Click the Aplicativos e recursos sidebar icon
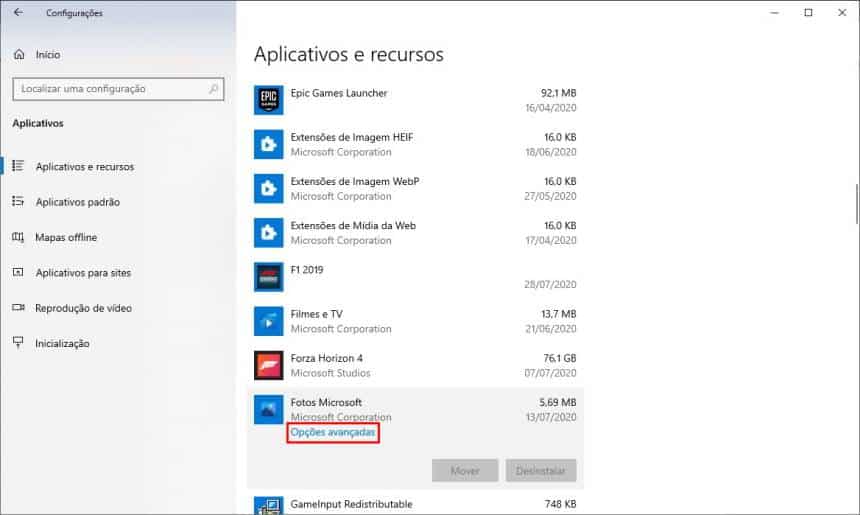The image size is (860, 515). pyautogui.click(x=18, y=166)
